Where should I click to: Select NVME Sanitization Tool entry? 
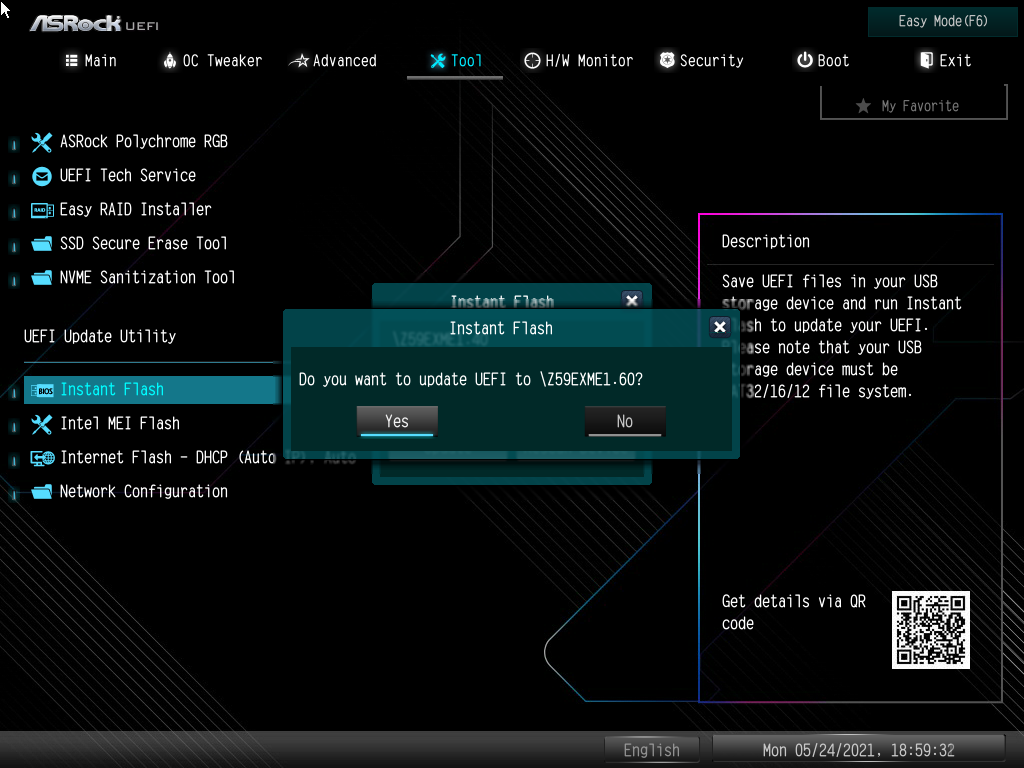click(148, 278)
